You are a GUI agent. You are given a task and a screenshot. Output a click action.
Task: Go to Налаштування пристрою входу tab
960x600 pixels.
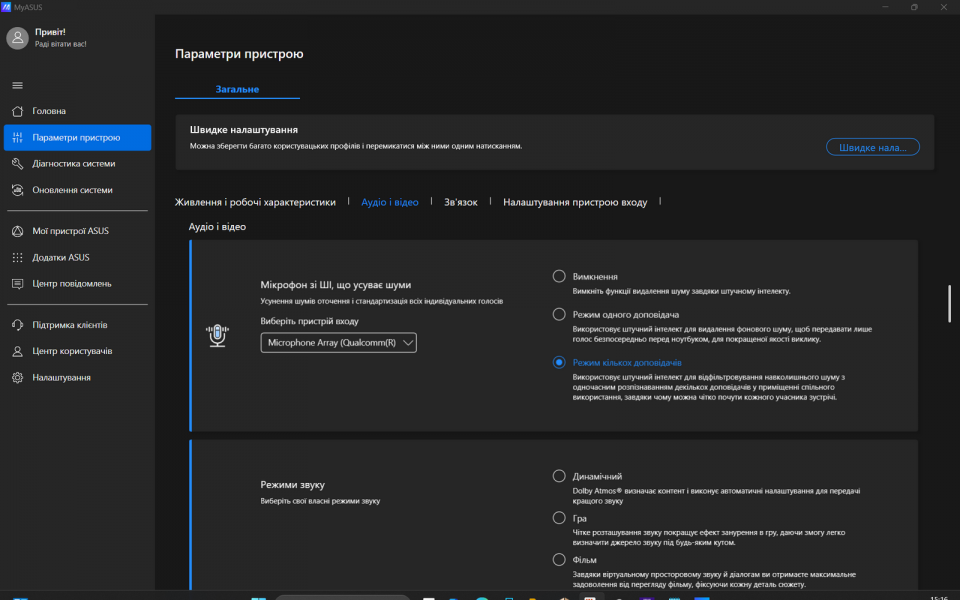tap(575, 202)
